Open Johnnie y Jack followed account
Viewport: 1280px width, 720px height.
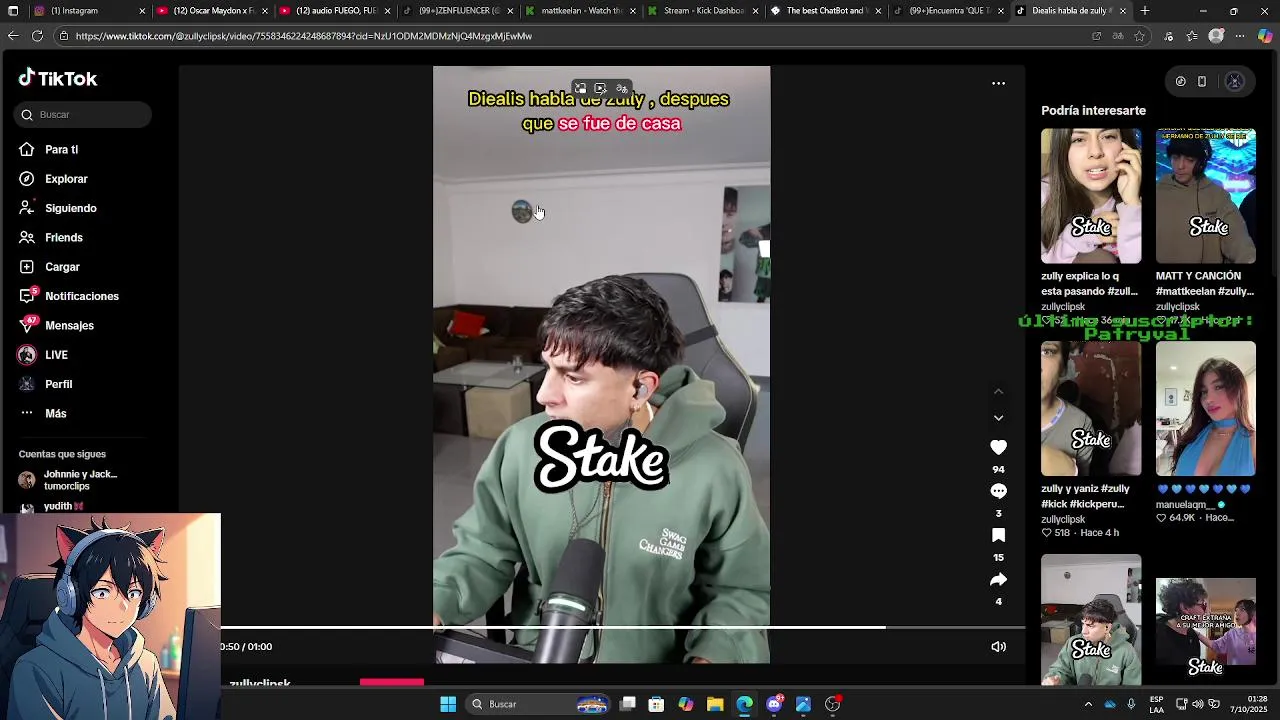pyautogui.click(x=68, y=480)
